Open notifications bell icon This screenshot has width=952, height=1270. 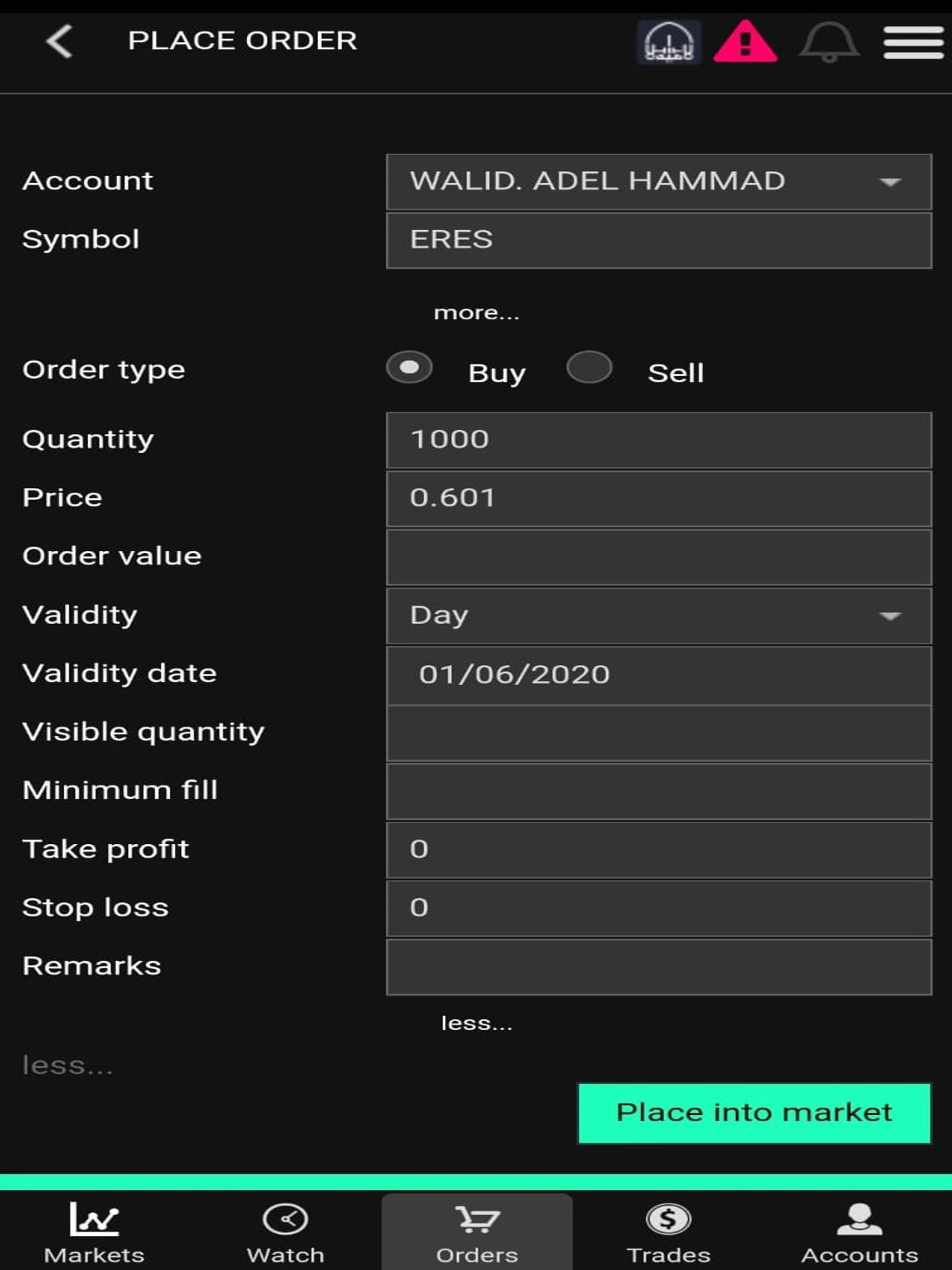pos(828,42)
